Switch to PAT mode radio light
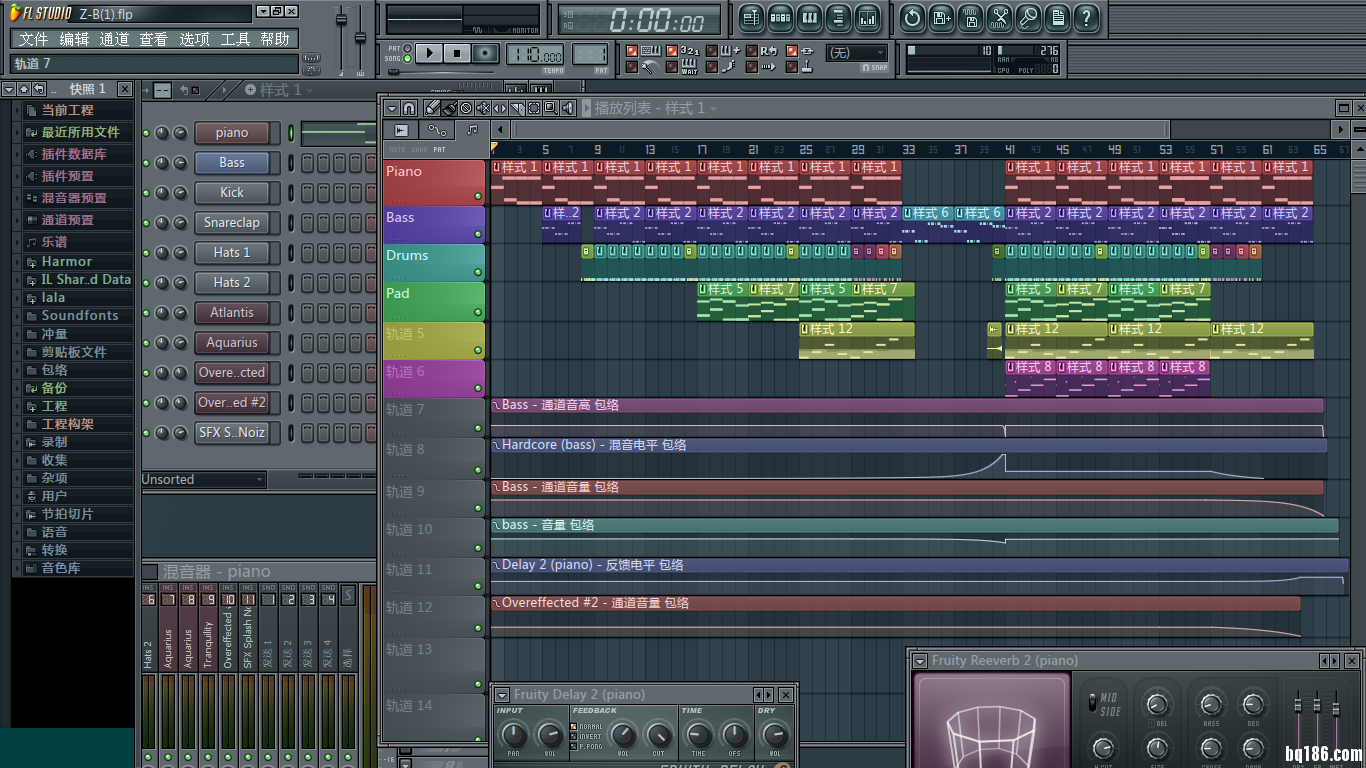The image size is (1366, 768). coord(407,48)
